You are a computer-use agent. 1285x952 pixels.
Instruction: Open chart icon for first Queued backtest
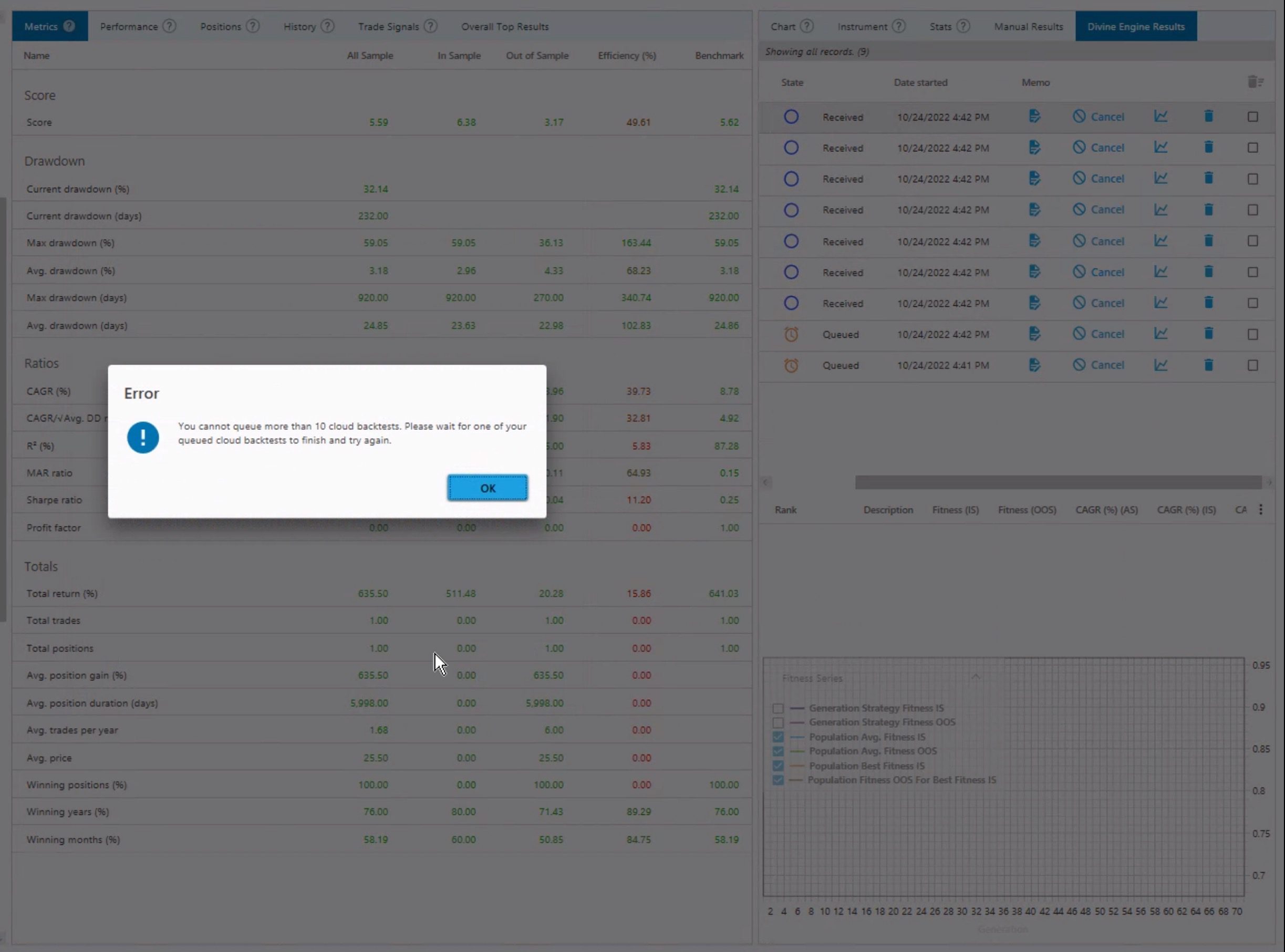(1160, 334)
